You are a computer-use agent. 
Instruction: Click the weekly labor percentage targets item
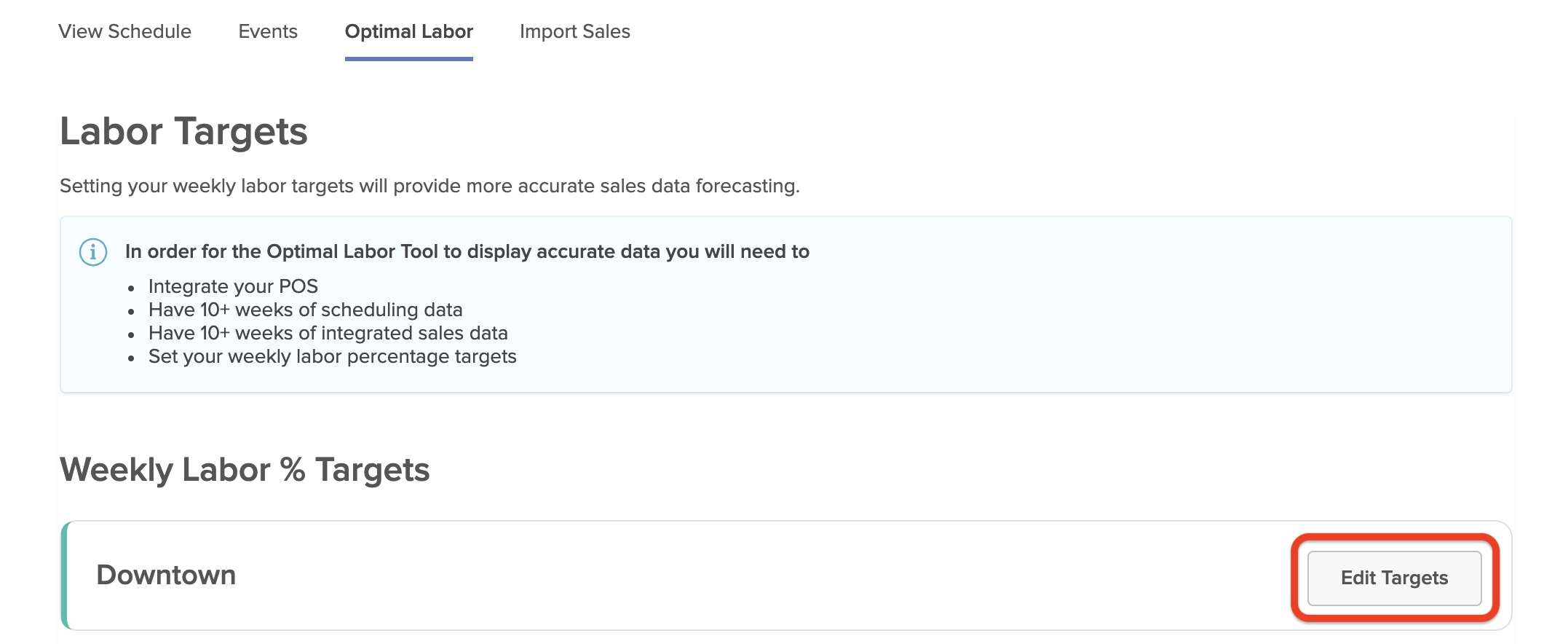[x=332, y=356]
